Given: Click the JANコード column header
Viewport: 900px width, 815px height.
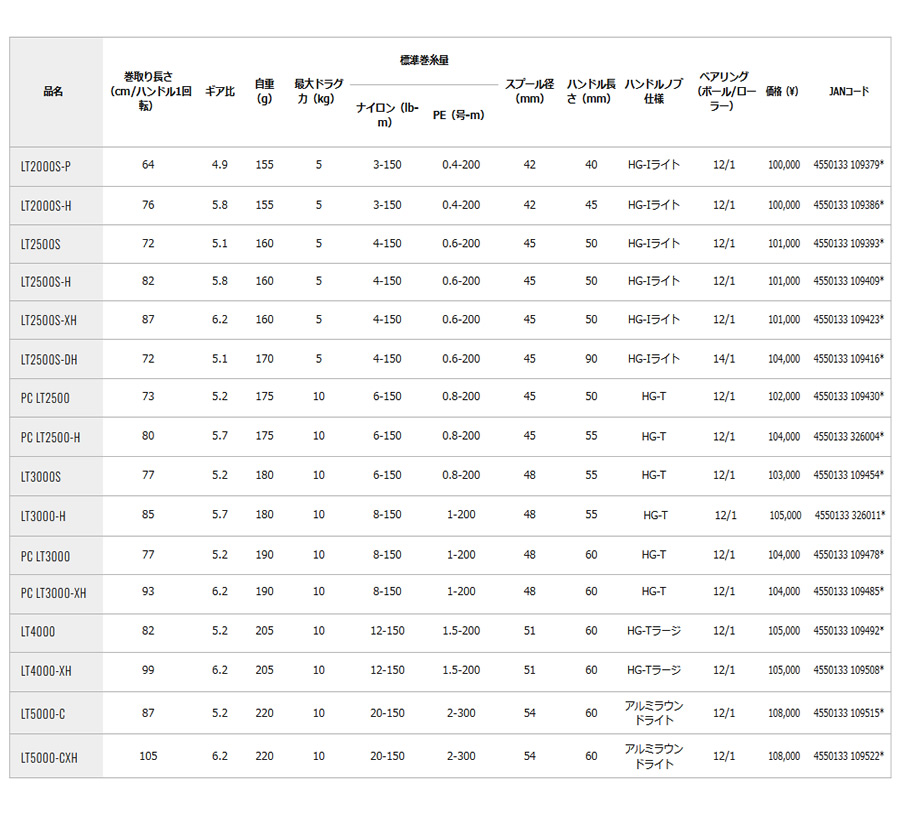Looking at the screenshot, I should pyautogui.click(x=849, y=91).
